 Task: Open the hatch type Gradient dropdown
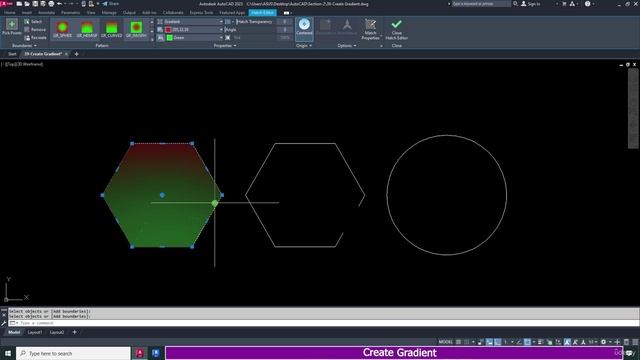[x=193, y=22]
